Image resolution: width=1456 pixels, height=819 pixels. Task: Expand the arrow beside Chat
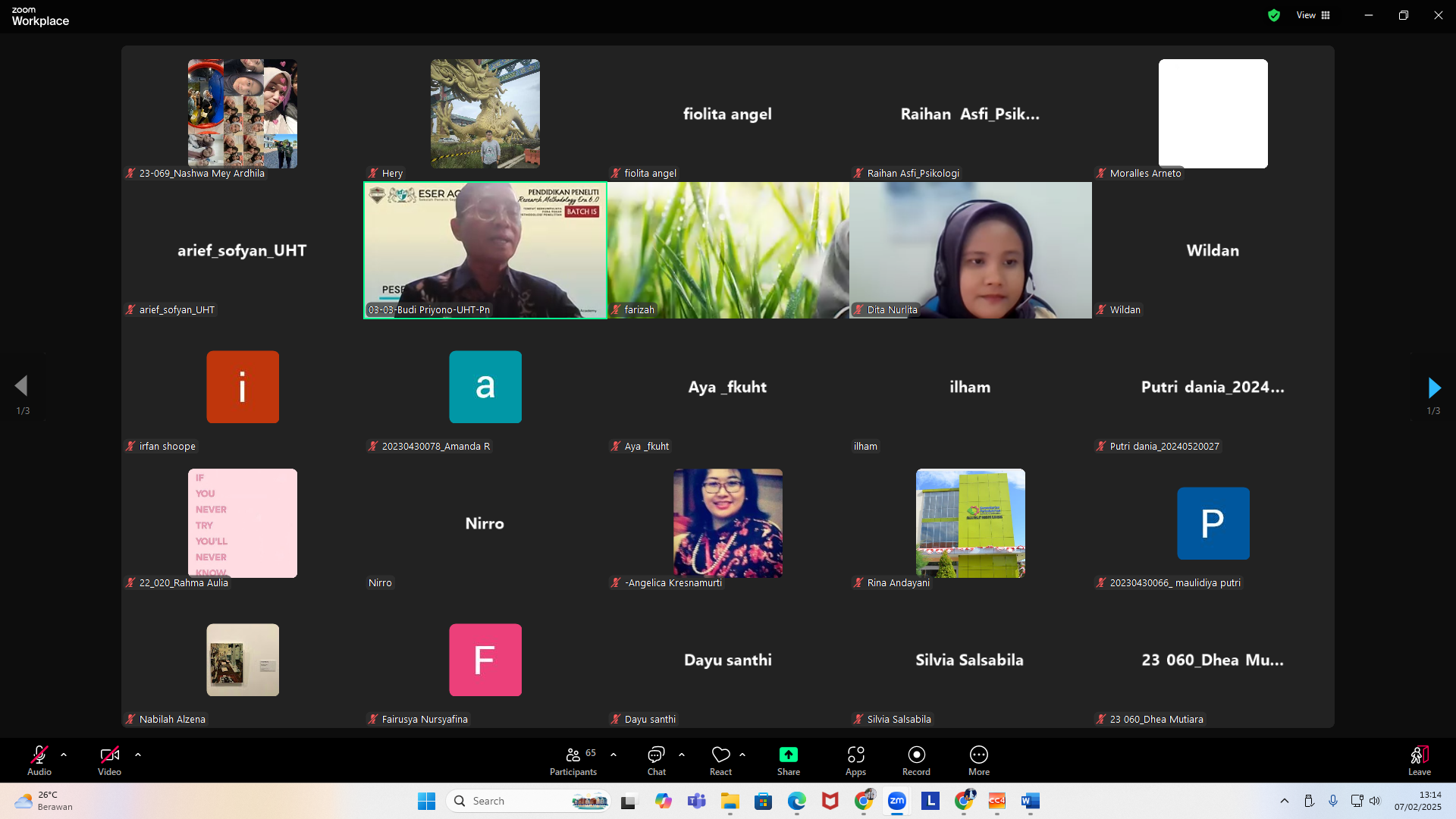tap(682, 755)
